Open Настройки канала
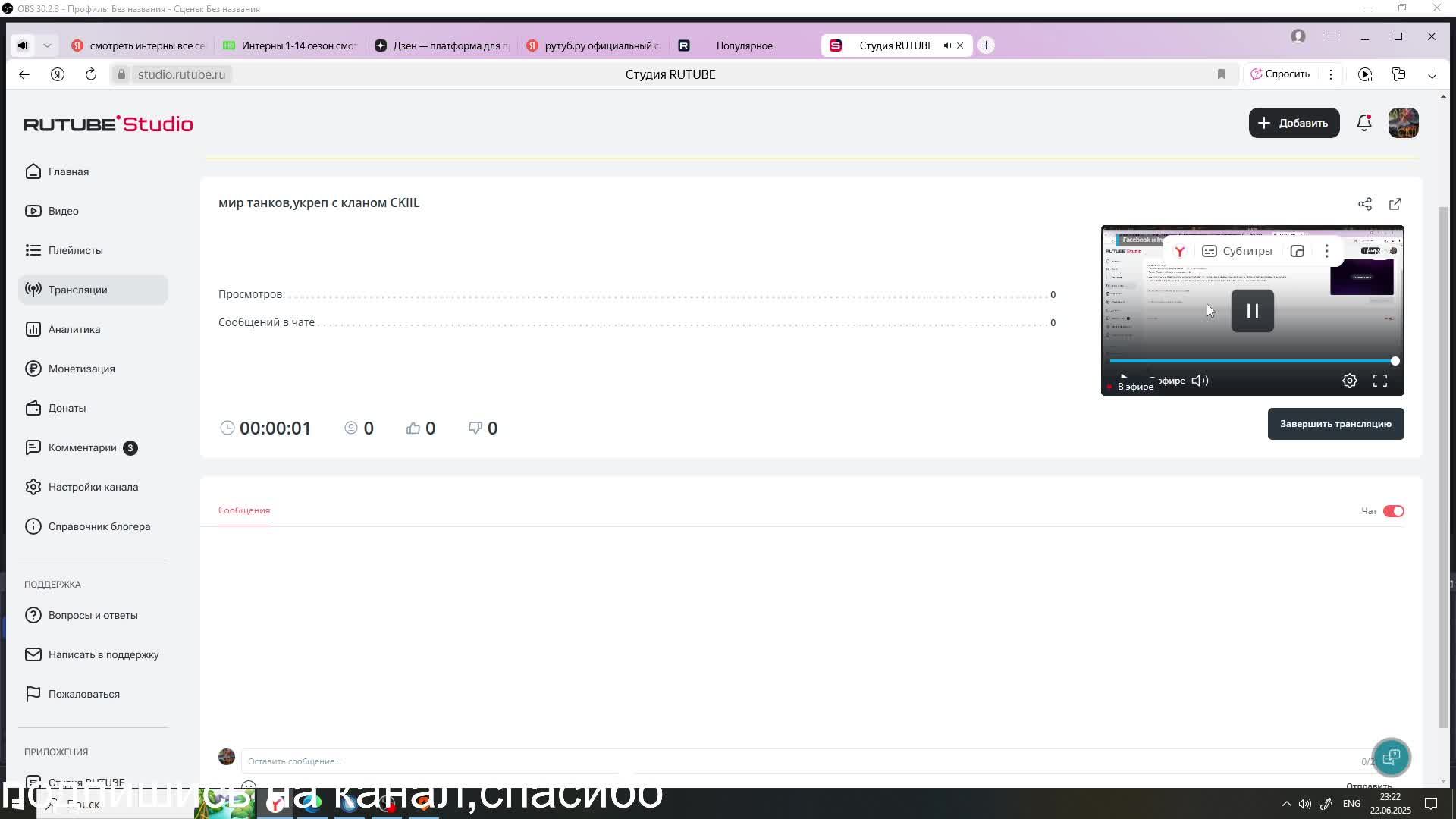This screenshot has height=819, width=1456. click(x=93, y=487)
